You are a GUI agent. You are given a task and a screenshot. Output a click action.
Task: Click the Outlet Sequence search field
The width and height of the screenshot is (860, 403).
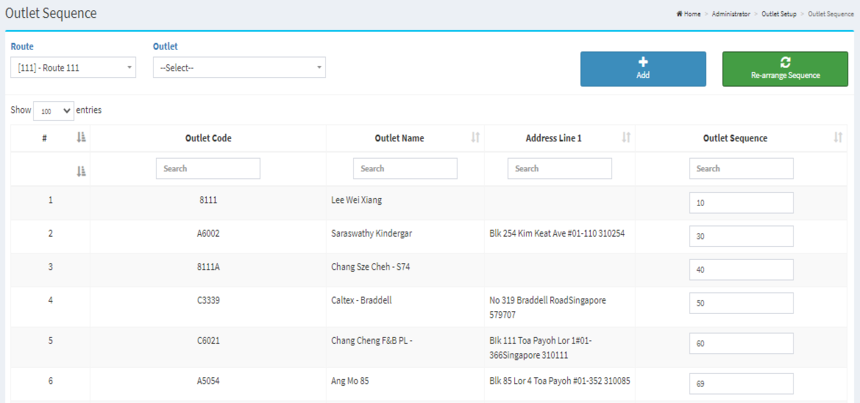[x=741, y=169]
